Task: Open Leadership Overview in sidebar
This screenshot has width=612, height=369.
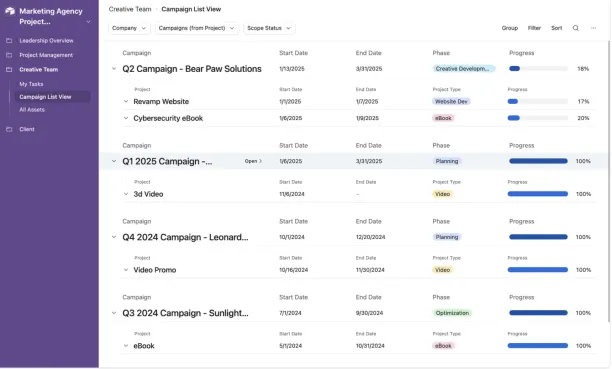Action: 46,41
